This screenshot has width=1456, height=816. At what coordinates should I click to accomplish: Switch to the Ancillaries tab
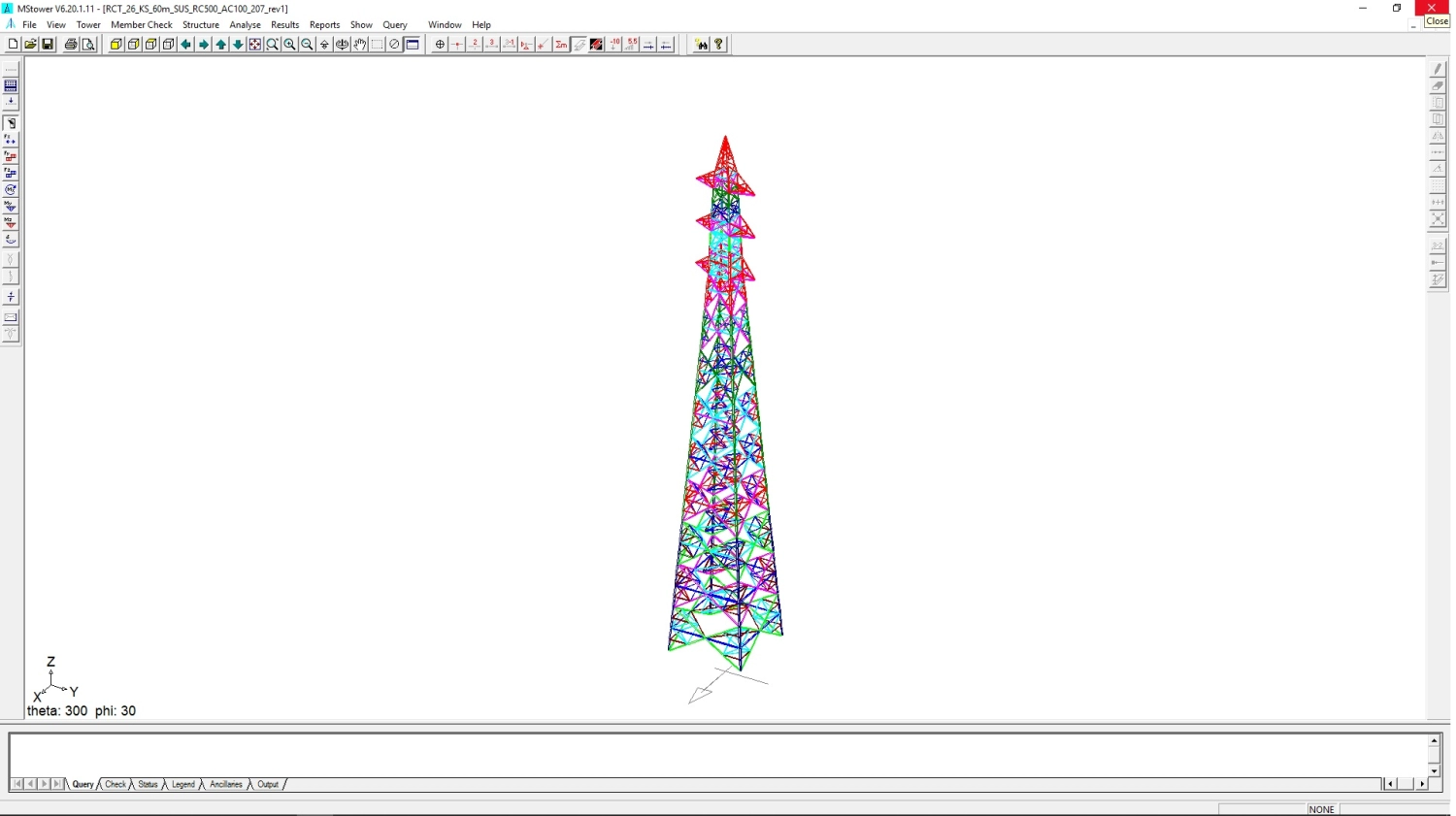point(226,784)
